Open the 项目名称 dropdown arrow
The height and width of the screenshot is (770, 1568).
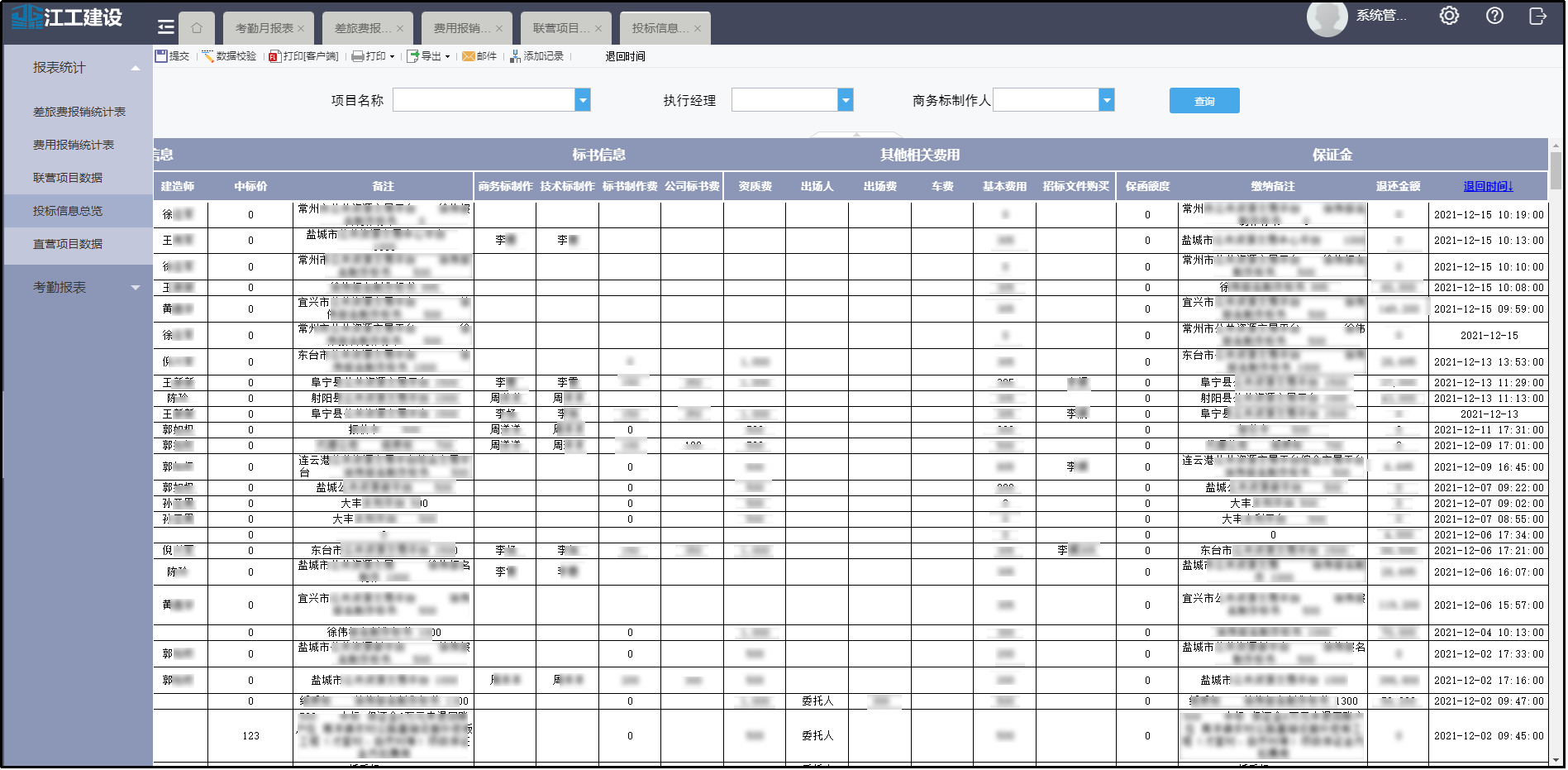tap(583, 100)
